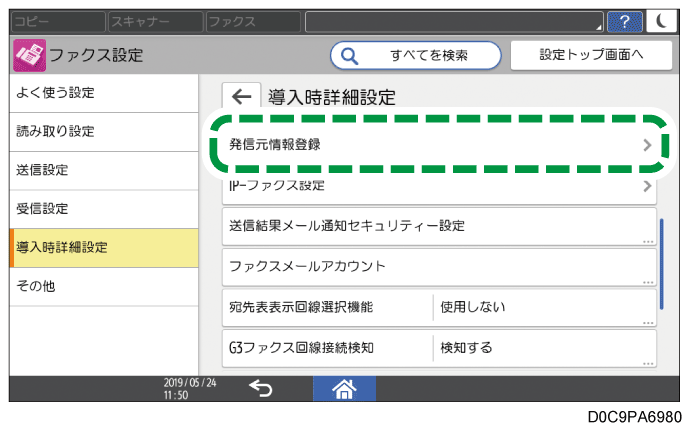Switch to the スキャナー tab
This screenshot has width=691, height=427.
click(156, 22)
